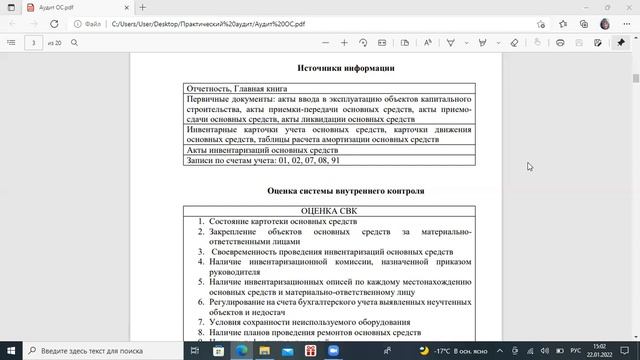Viewport: 640px width, 360px height.
Task: Zoom in the PDF
Action: (344, 42)
